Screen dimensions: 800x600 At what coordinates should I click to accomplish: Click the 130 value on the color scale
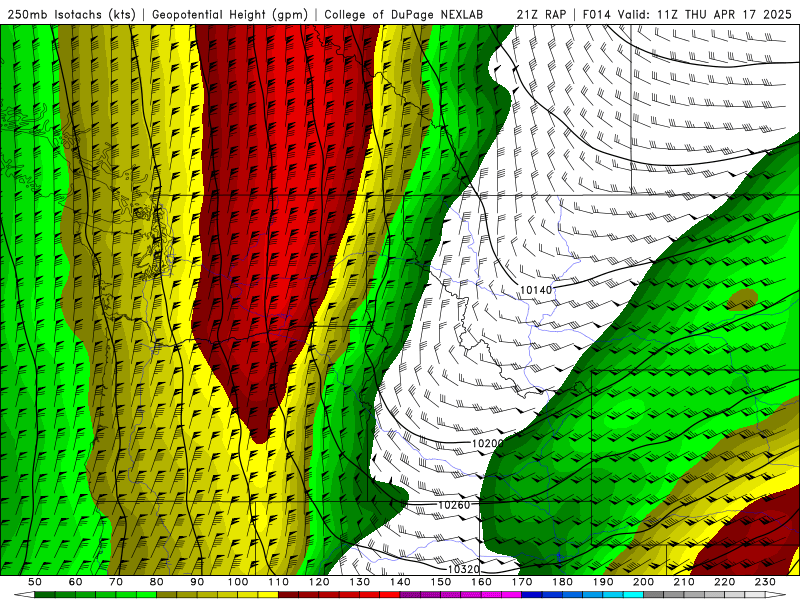pyautogui.click(x=360, y=582)
